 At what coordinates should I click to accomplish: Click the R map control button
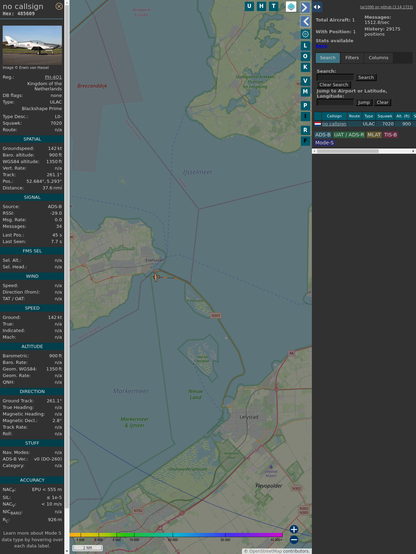[x=305, y=130]
